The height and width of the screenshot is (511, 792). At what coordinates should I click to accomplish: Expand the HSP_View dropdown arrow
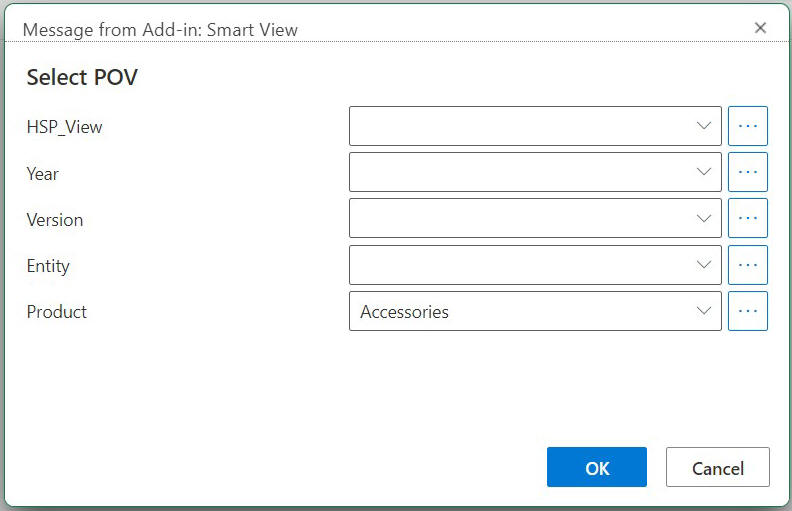[703, 126]
